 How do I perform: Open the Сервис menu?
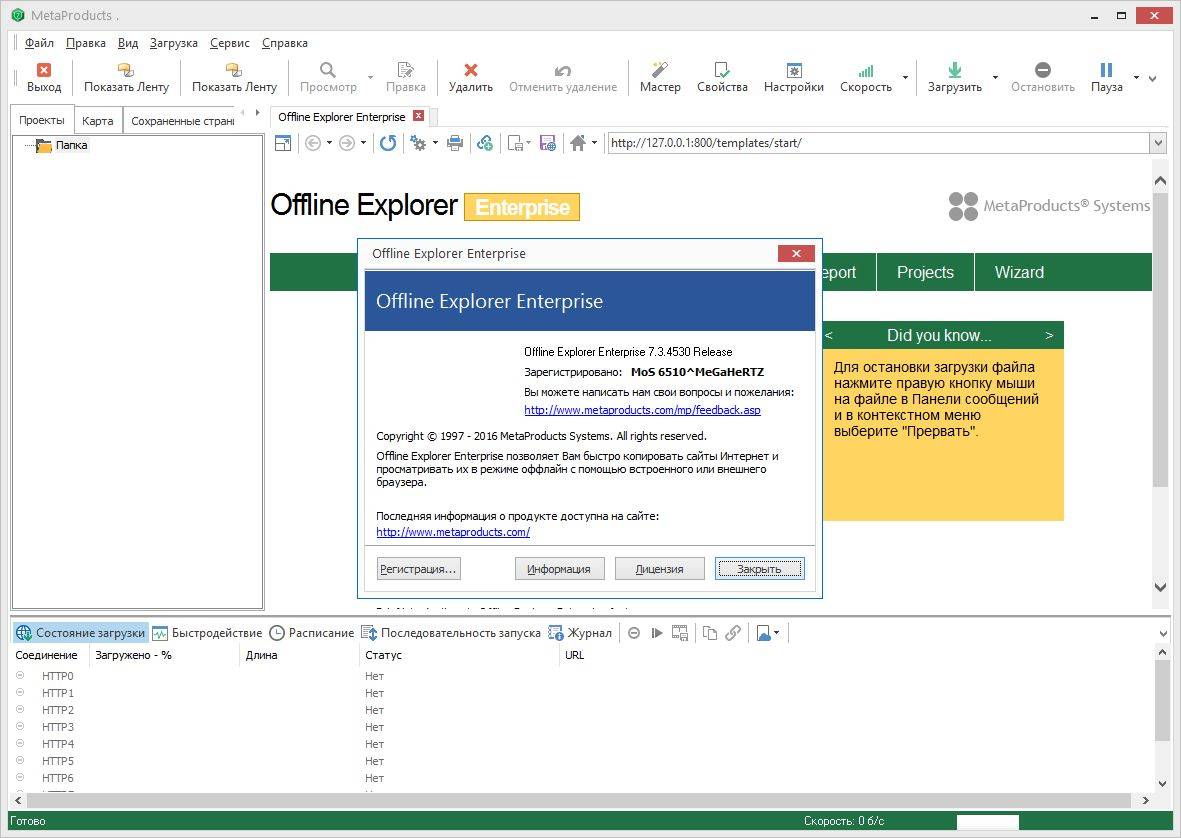[x=230, y=43]
